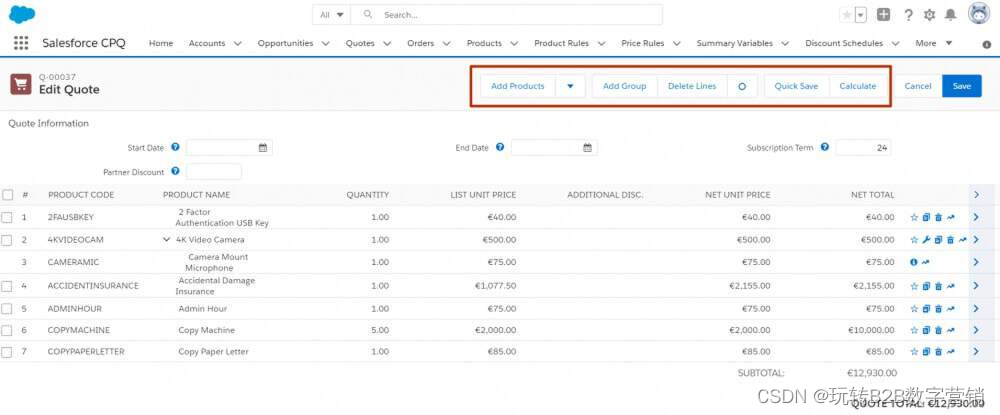Open the user avatar profile menu
The height and width of the screenshot is (415, 1000).
[x=979, y=13]
